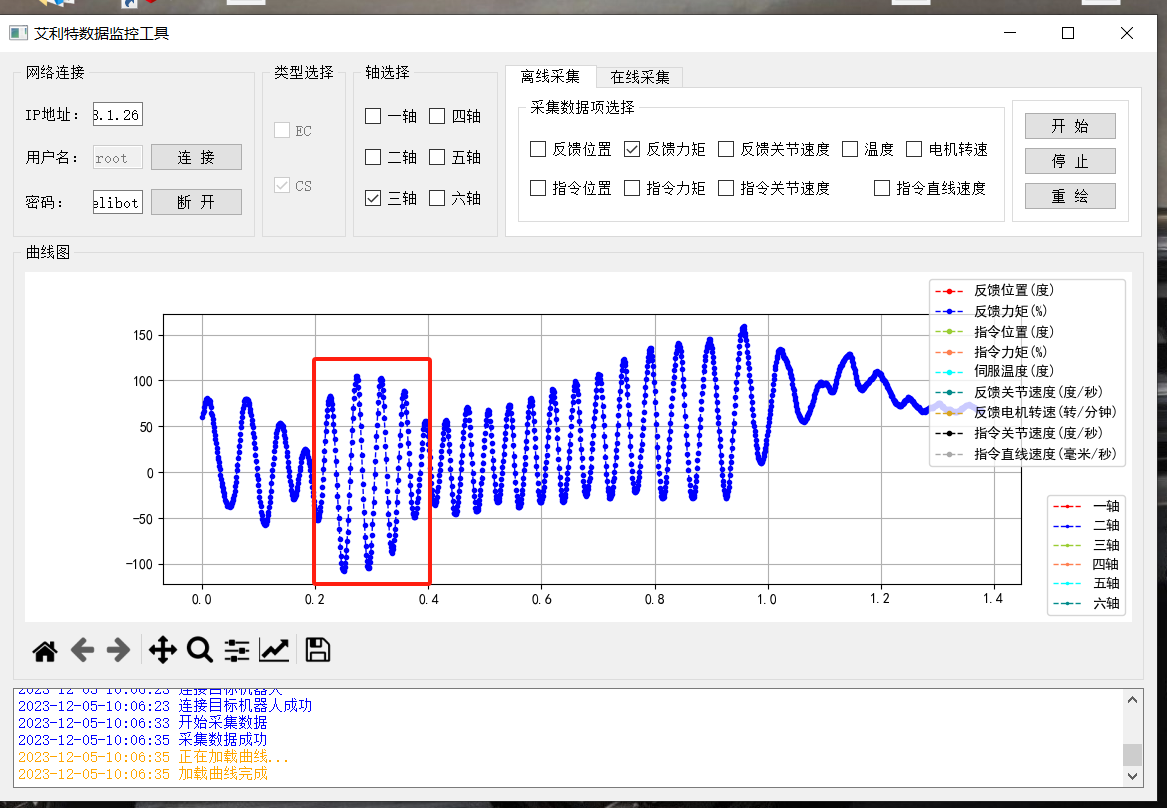Toggle the 三轴 axis checkbox
1167x808 pixels.
(x=373, y=199)
